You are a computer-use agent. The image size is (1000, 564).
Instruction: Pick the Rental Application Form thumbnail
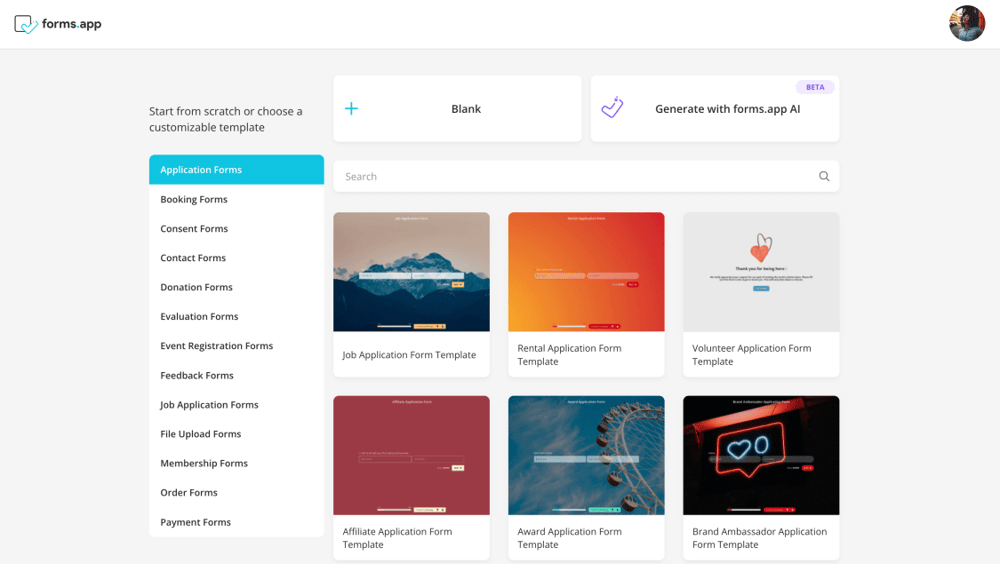tap(586, 272)
